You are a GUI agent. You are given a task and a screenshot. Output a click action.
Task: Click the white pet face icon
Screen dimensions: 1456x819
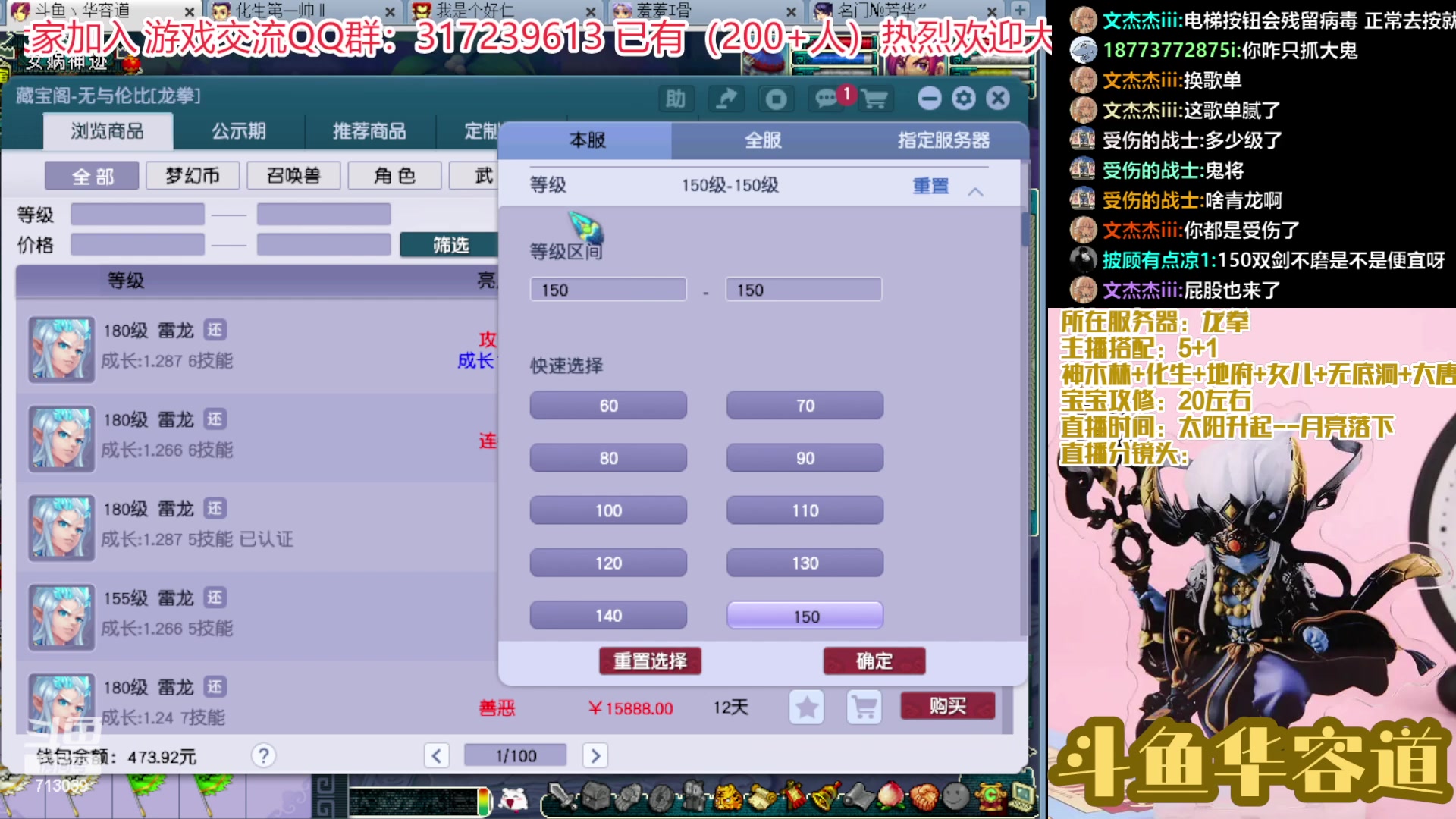coord(514,800)
